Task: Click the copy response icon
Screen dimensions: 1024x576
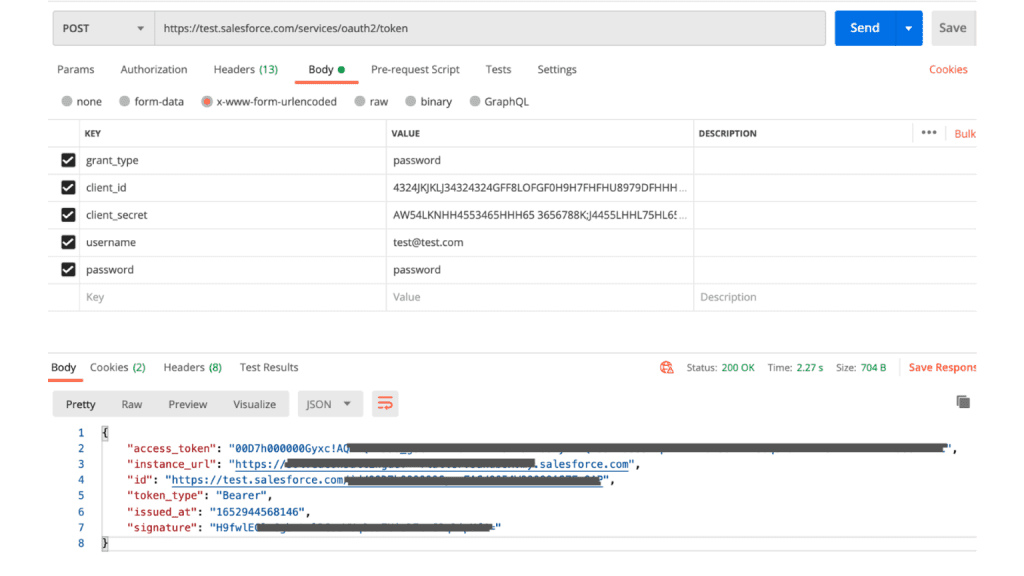Action: pyautogui.click(x=963, y=402)
